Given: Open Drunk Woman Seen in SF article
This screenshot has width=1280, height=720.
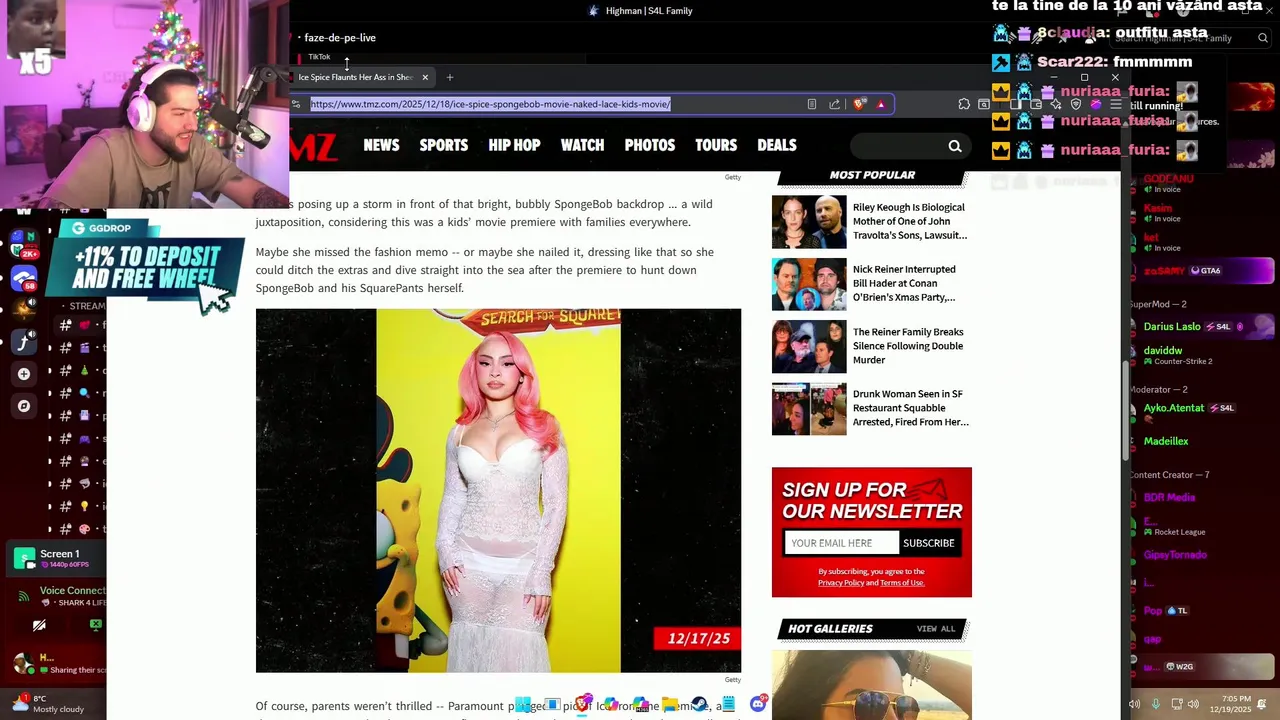Looking at the screenshot, I should click(910, 408).
